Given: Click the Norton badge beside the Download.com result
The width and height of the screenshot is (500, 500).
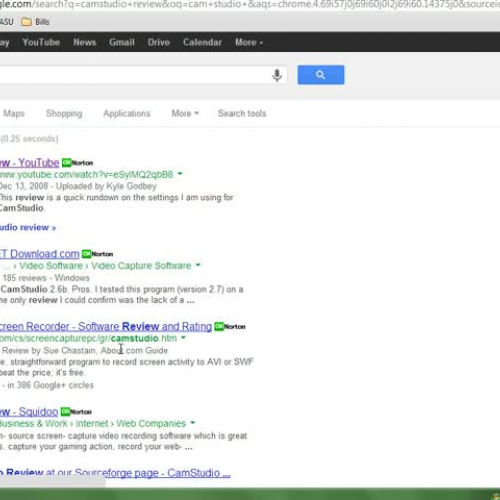Looking at the screenshot, I should [98, 254].
